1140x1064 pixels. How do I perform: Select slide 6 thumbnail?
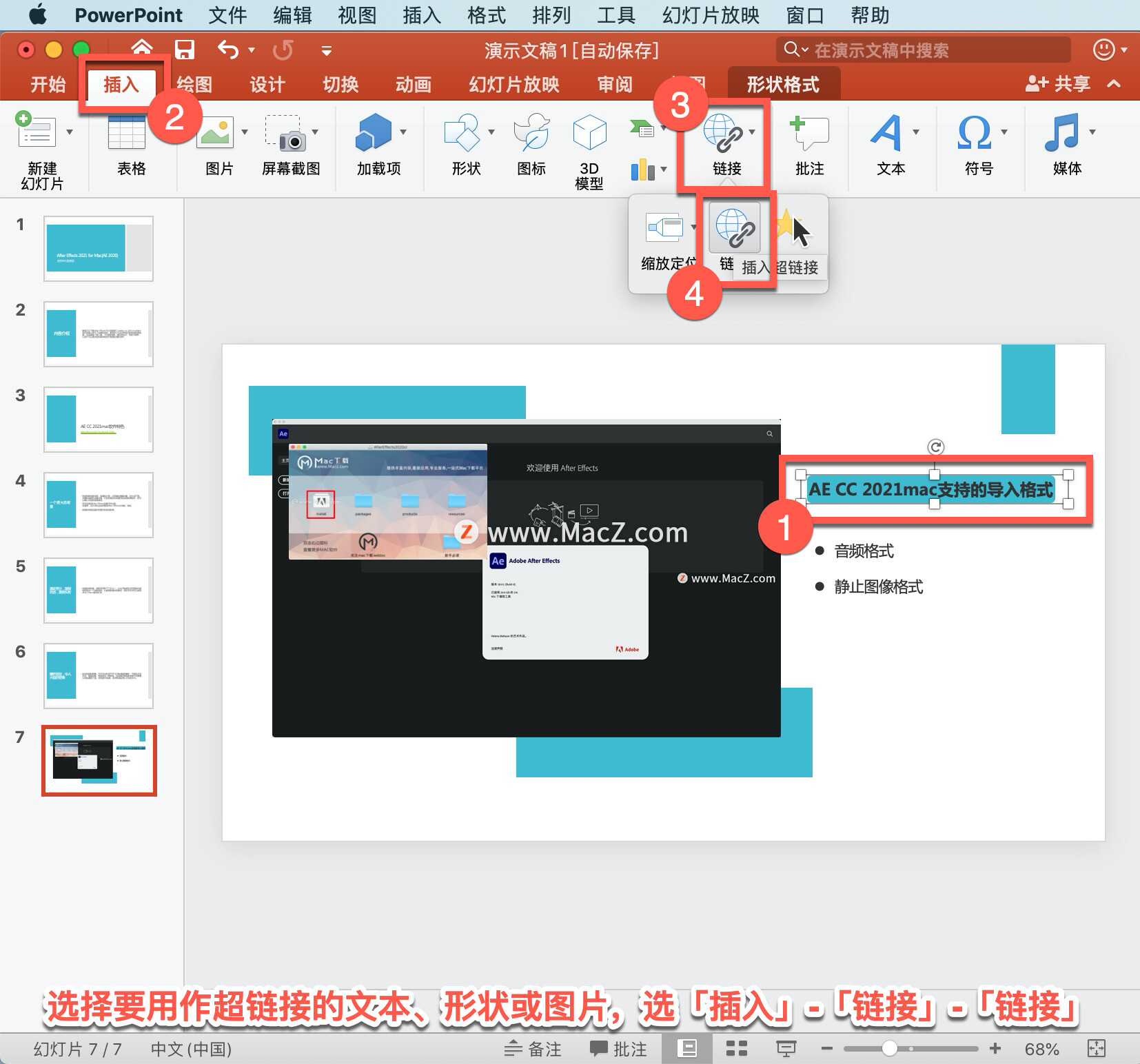click(99, 675)
